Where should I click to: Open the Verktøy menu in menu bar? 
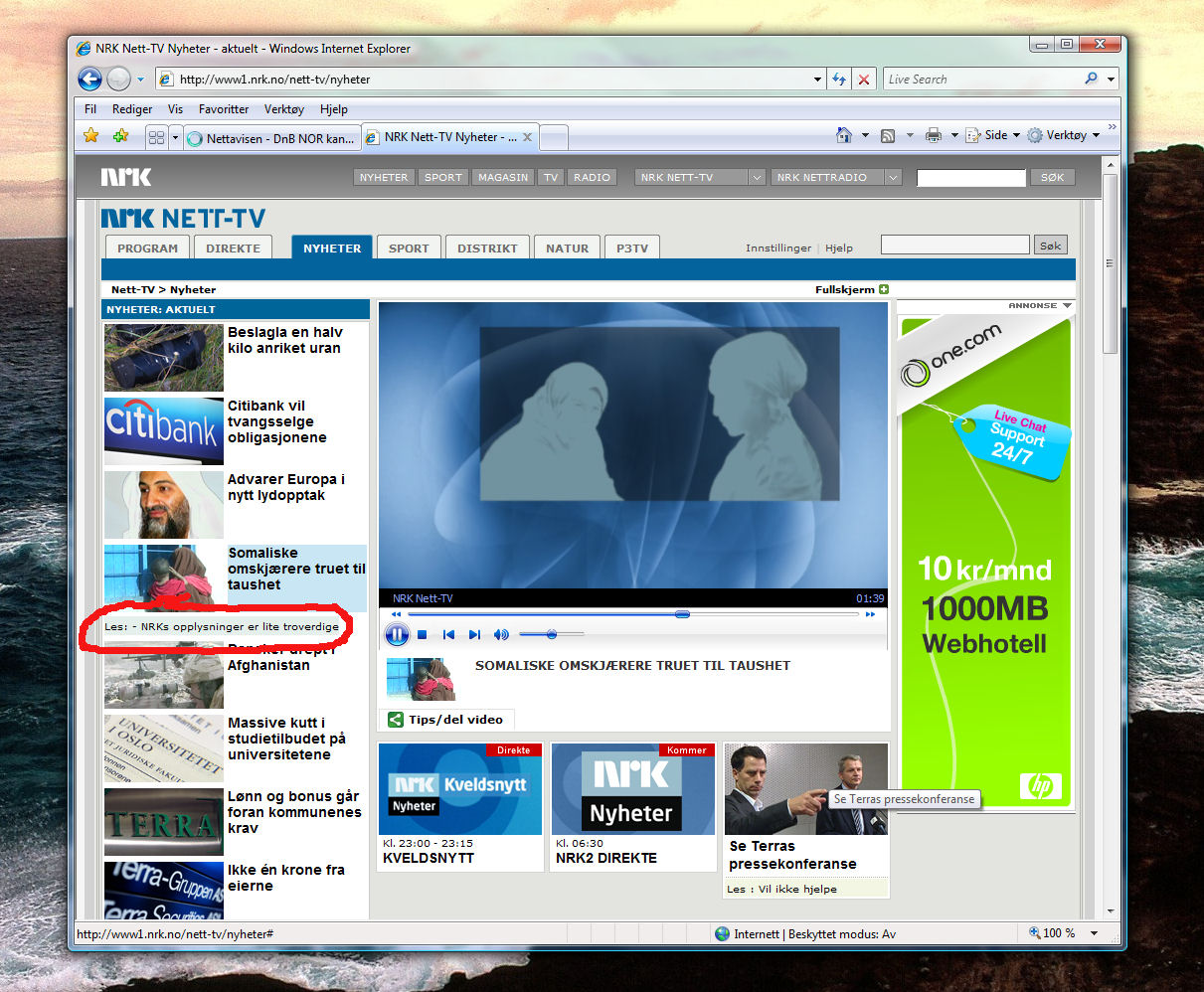(x=284, y=109)
